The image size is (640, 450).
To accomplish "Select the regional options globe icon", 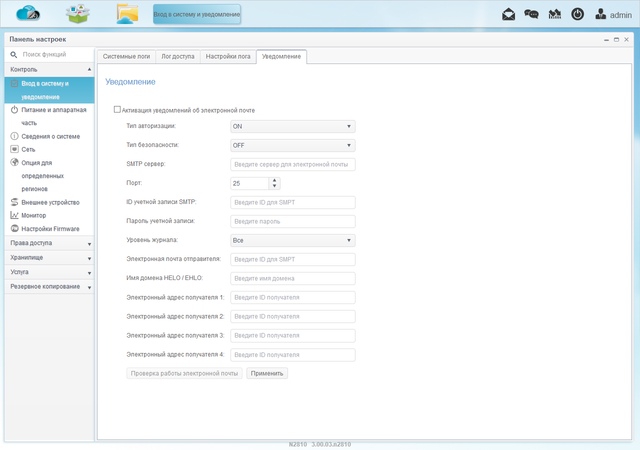I will 14,162.
